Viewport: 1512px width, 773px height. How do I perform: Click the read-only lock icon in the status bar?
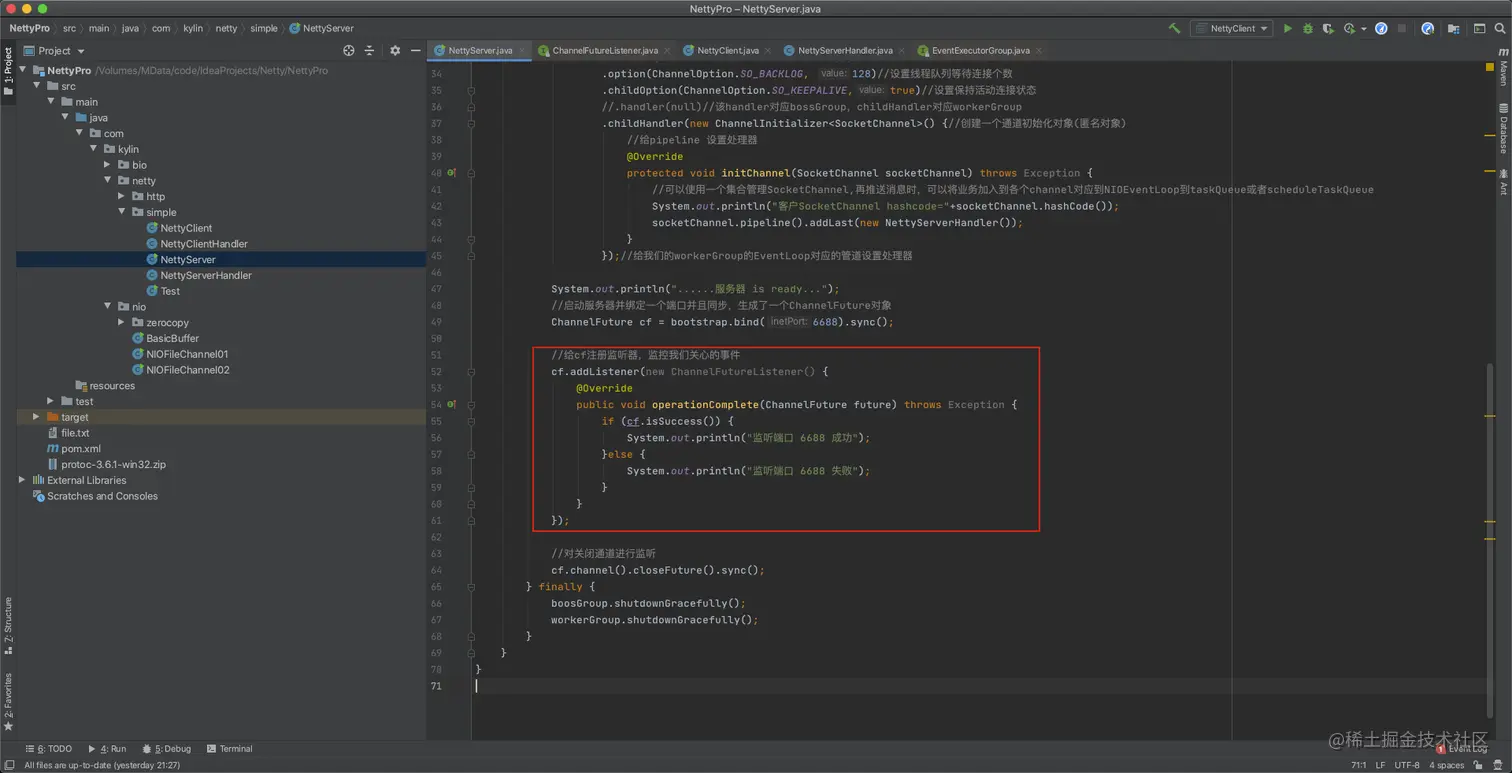point(1478,765)
